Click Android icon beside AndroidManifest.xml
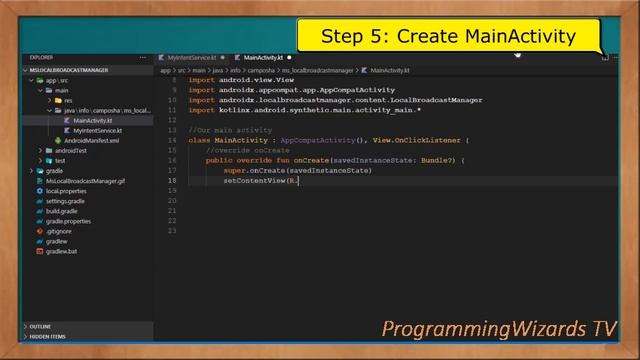The height and width of the screenshot is (360, 640). tap(58, 140)
